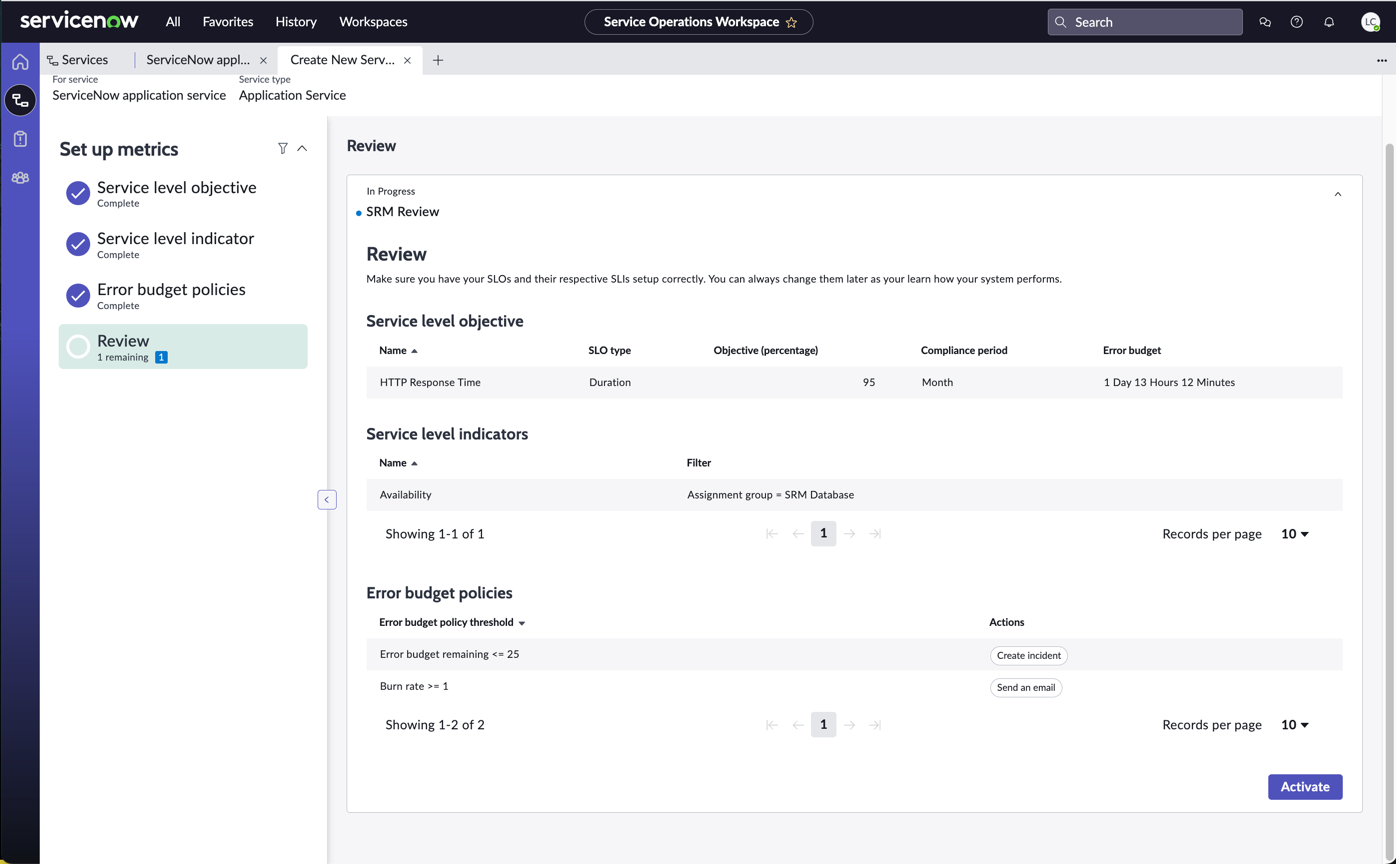Image resolution: width=1396 pixels, height=864 pixels.
Task: Open the History menu
Action: tap(296, 22)
